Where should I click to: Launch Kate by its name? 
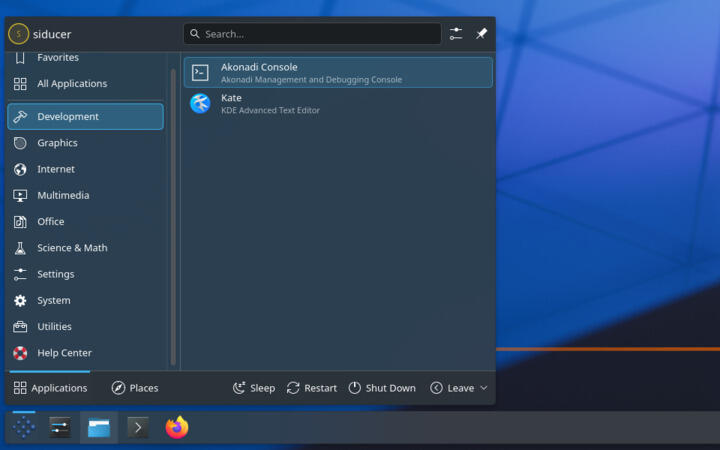pyautogui.click(x=231, y=98)
